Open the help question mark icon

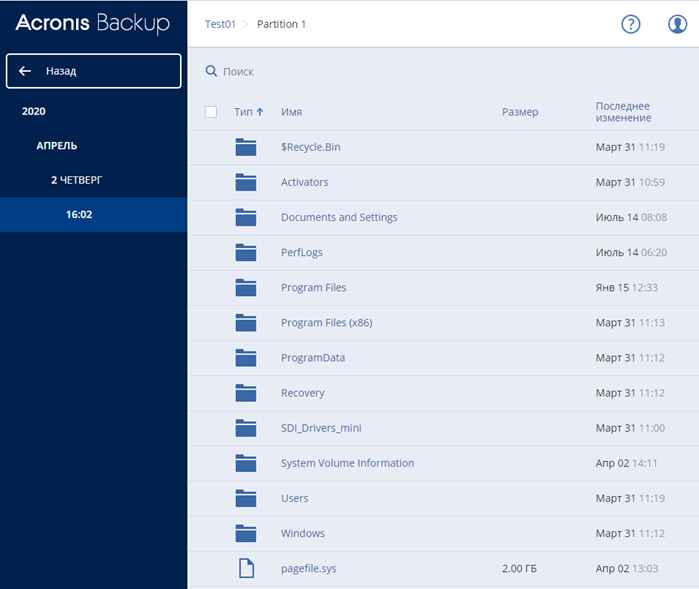[x=630, y=24]
